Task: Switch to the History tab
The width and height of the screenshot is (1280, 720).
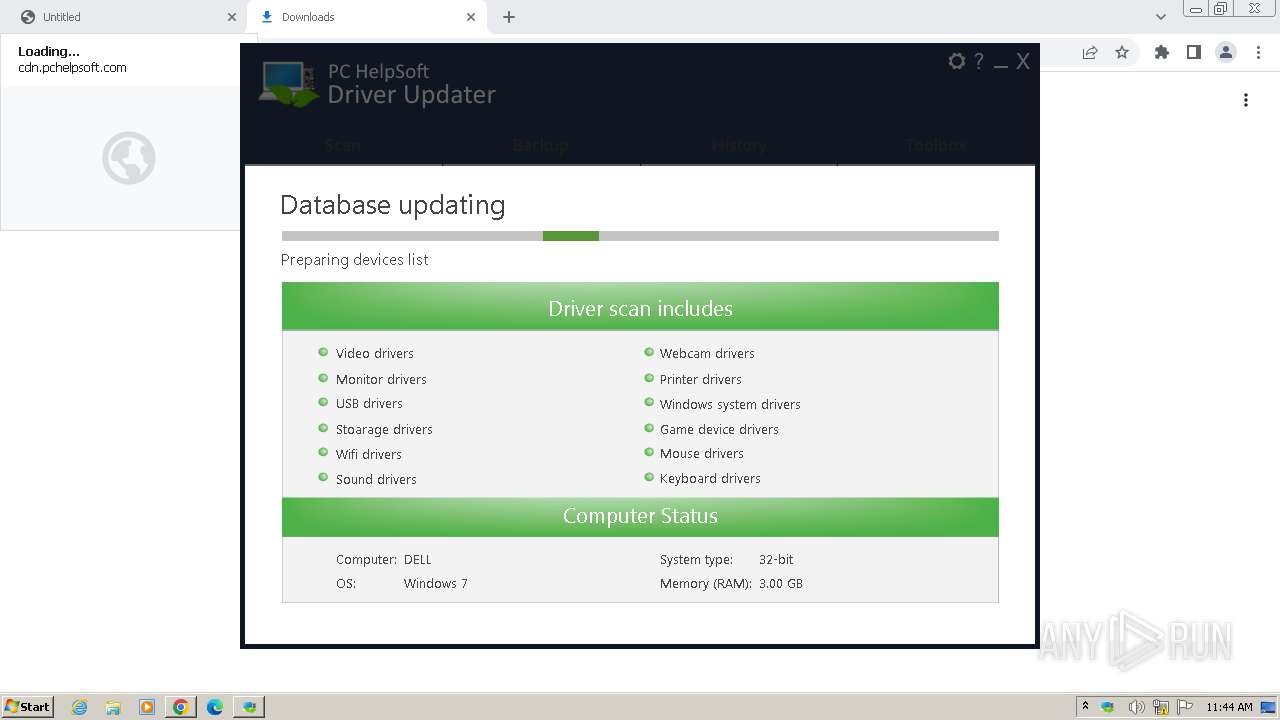Action: click(x=739, y=145)
